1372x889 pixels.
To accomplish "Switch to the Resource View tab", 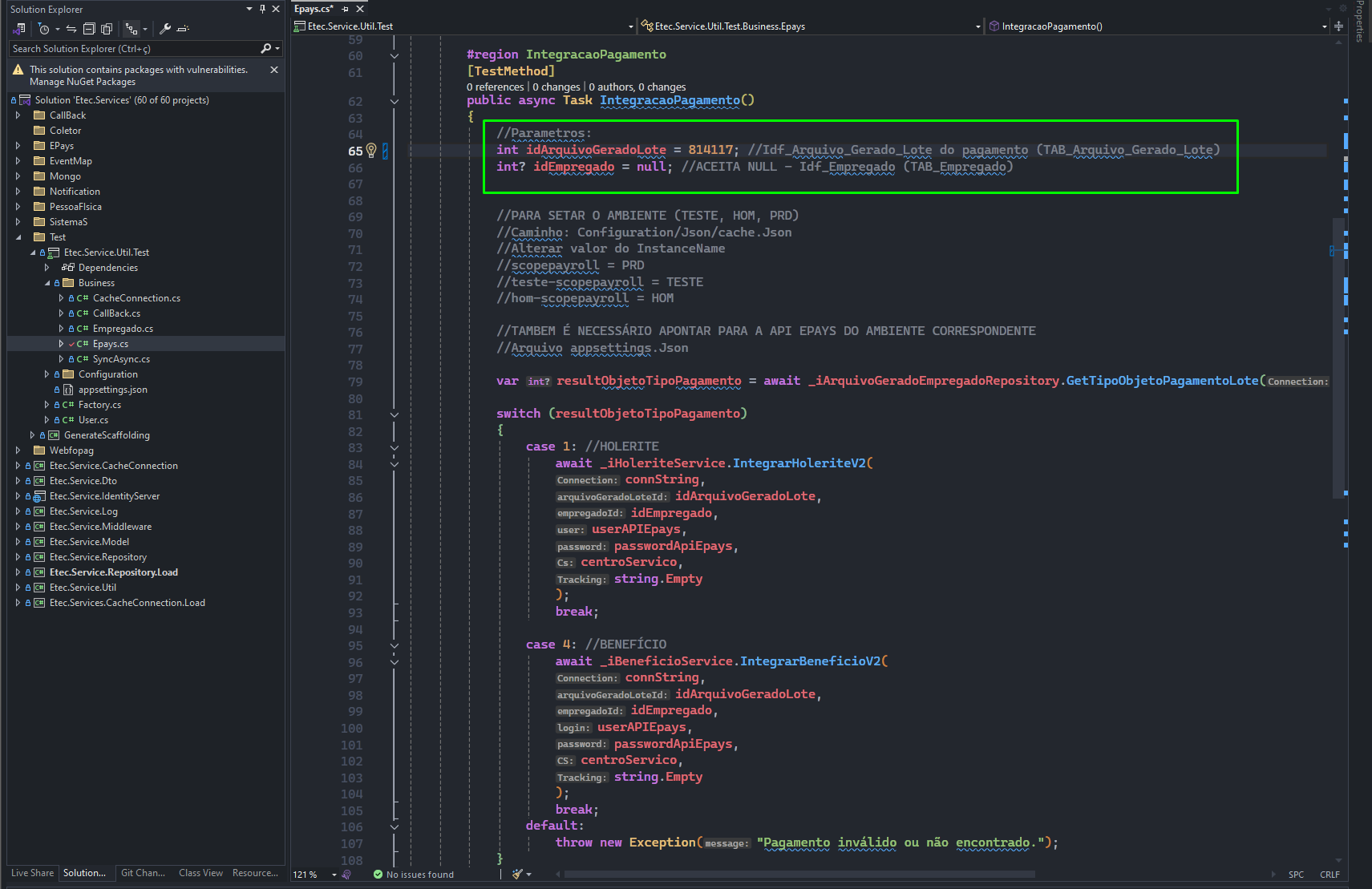I will point(255,873).
